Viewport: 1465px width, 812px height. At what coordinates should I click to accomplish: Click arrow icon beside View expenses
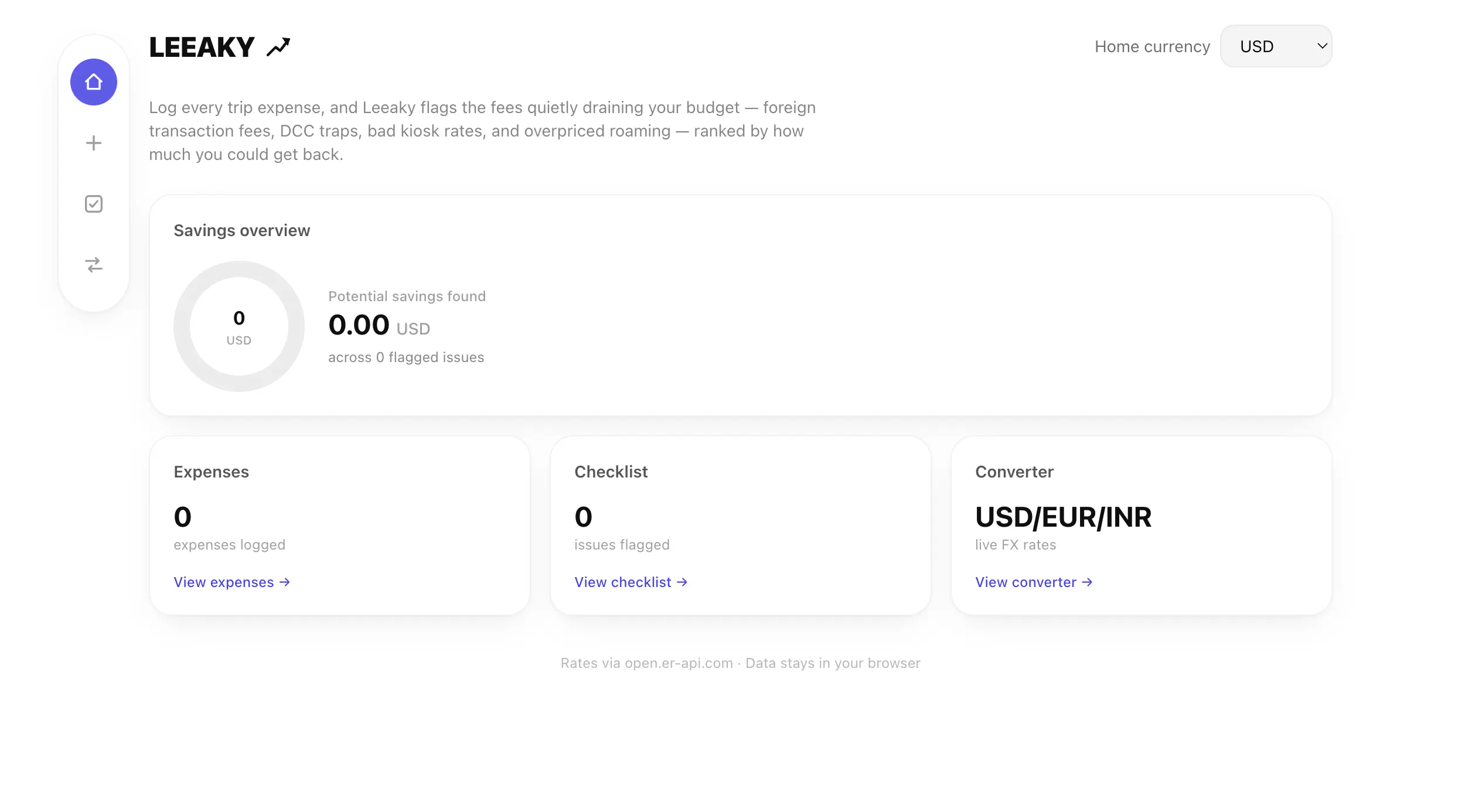[x=285, y=582]
